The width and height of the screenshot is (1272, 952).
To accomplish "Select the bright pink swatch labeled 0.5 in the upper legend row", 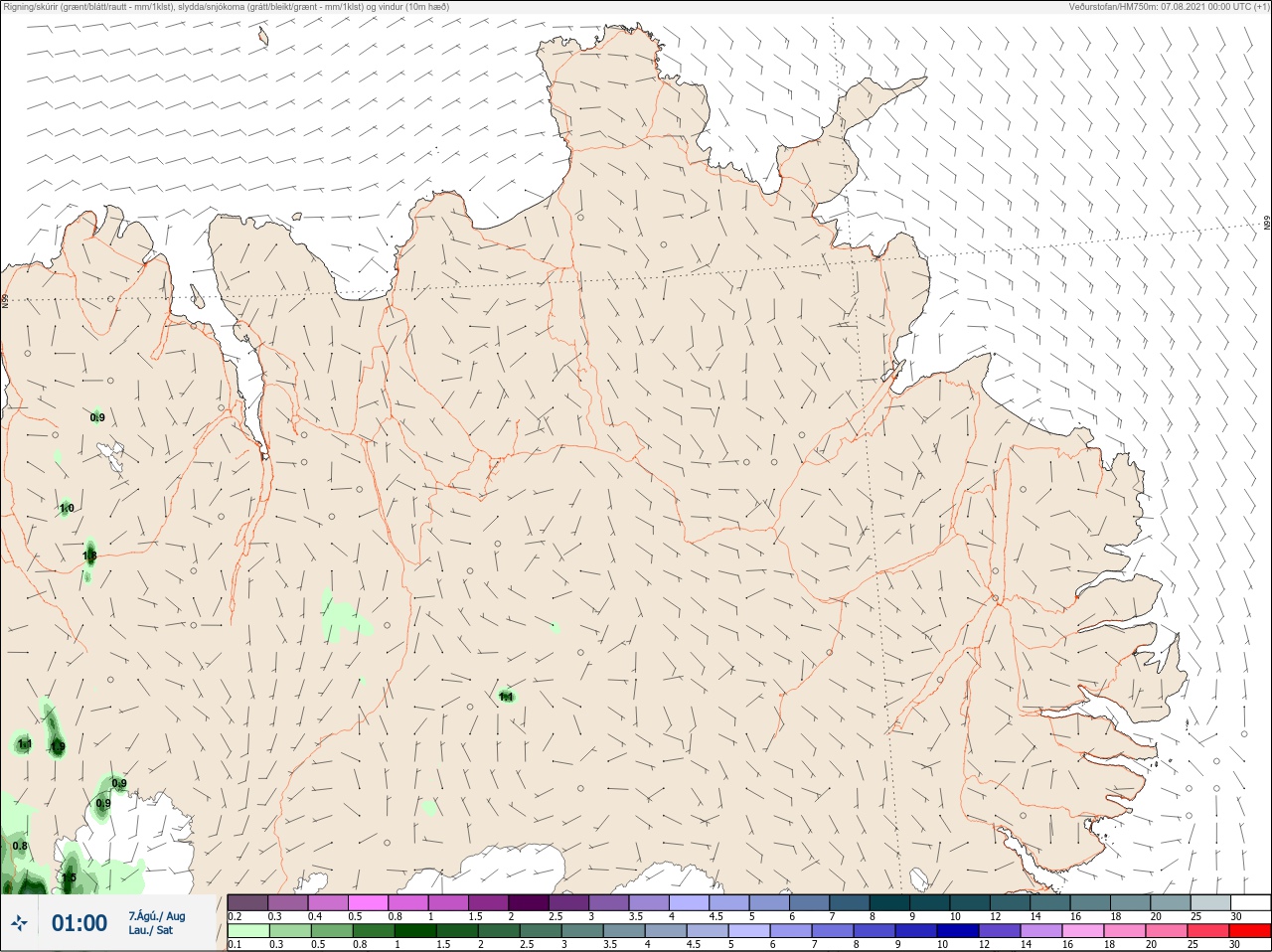I will click(x=369, y=902).
